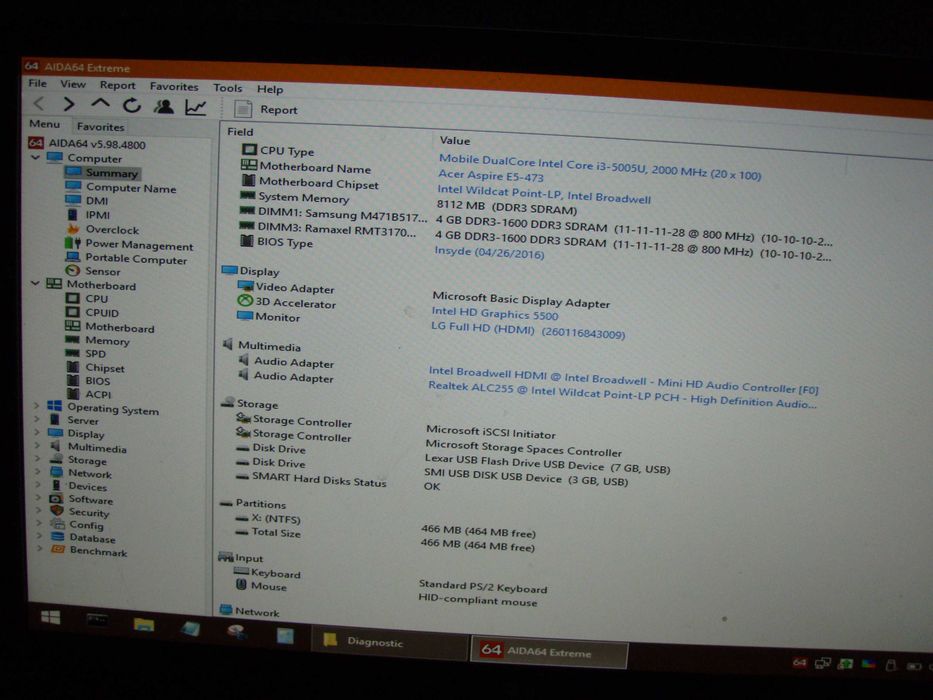
Task: Click the Sensor gauge icon
Action: pyautogui.click(x=73, y=271)
